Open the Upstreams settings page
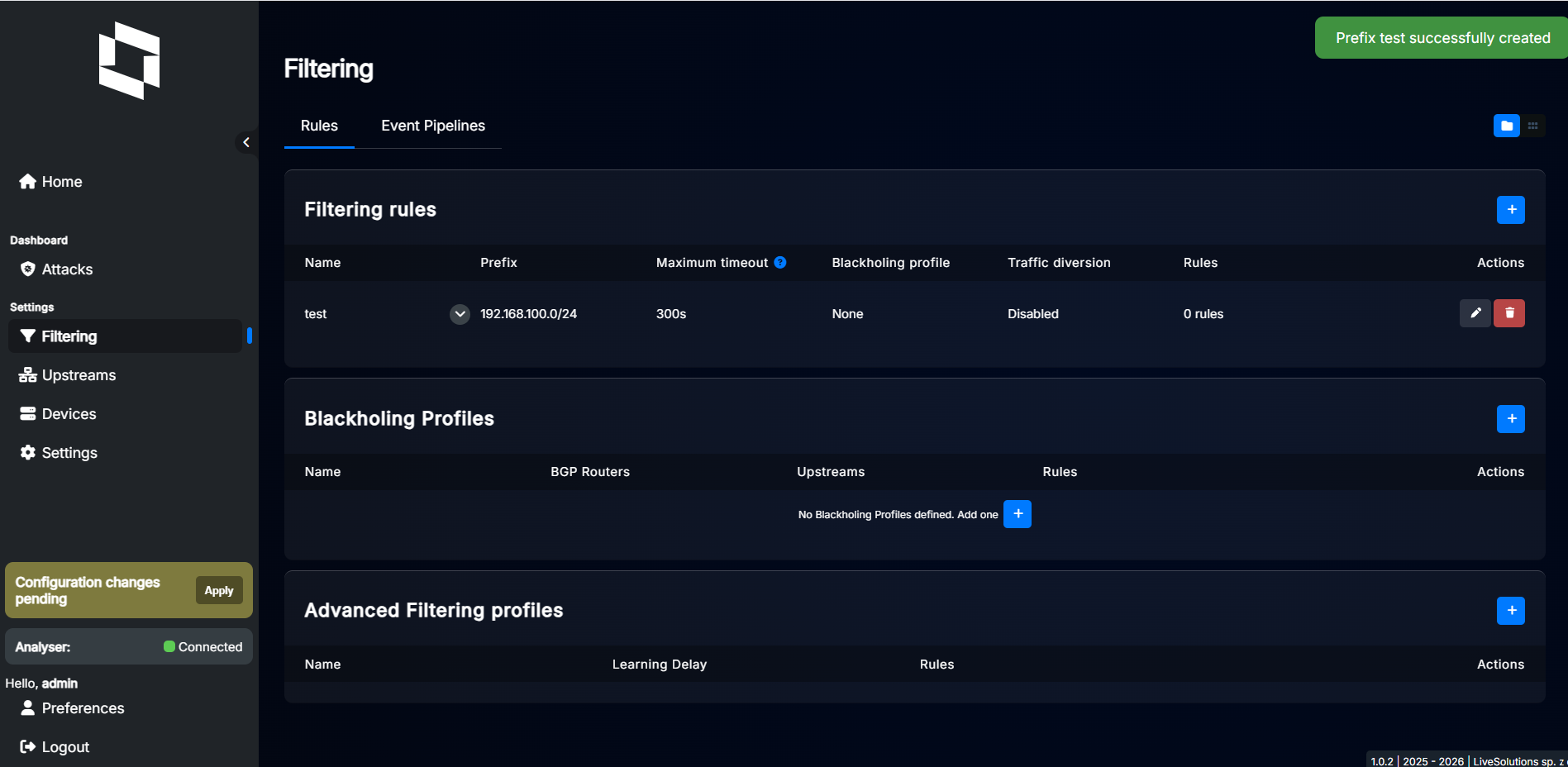1568x767 pixels. [79, 374]
